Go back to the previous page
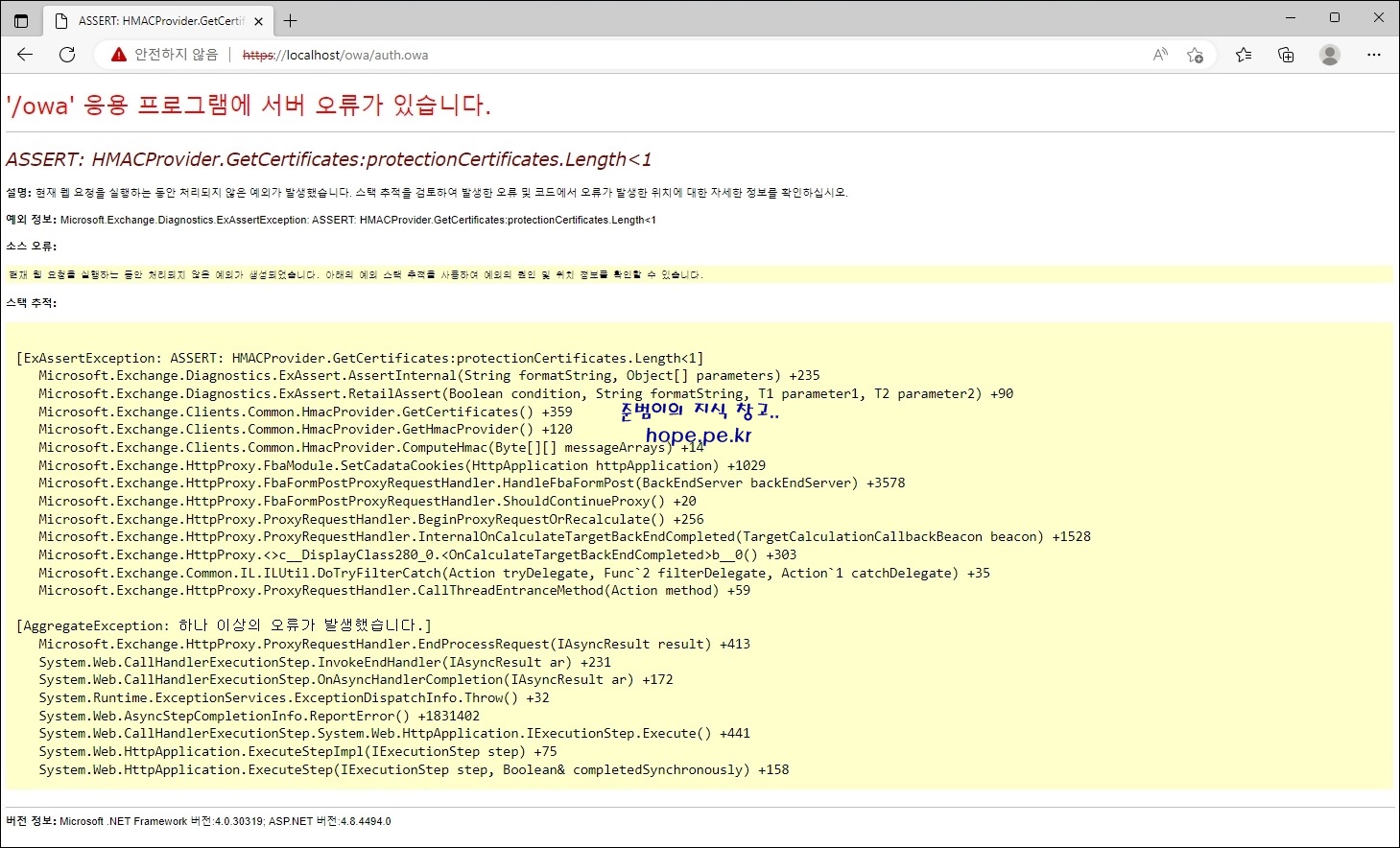Viewport: 1400px width, 848px height. click(25, 55)
